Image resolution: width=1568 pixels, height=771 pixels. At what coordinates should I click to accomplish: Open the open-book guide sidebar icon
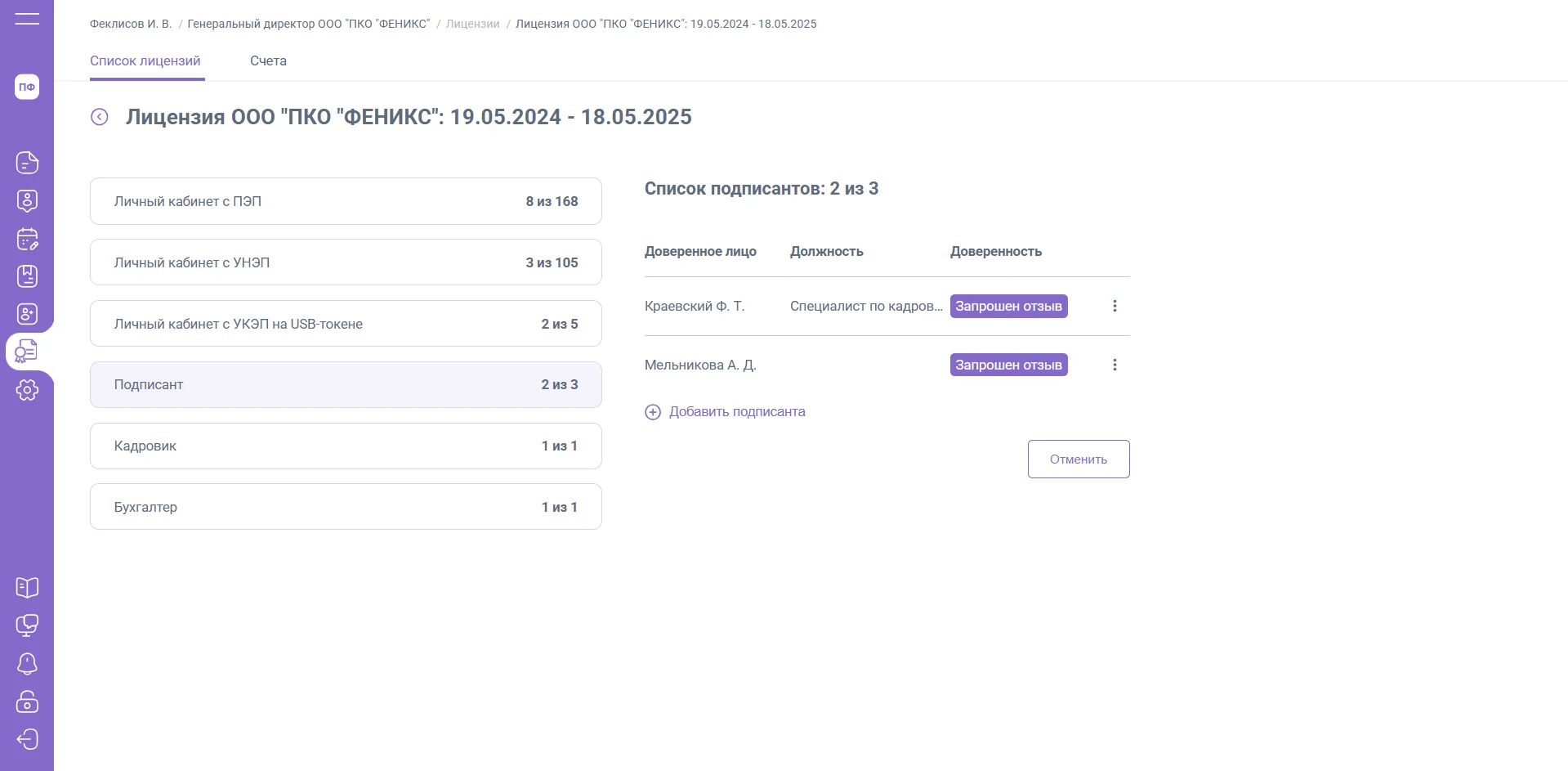pos(27,587)
